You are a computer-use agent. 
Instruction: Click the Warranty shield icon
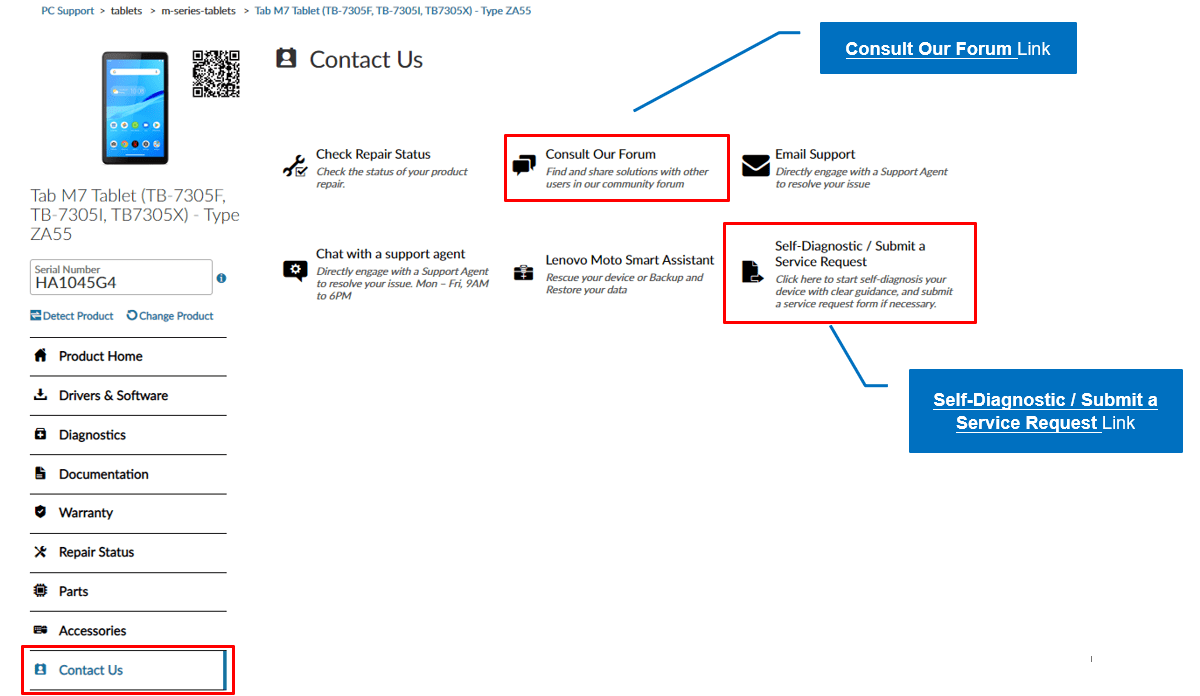point(40,512)
